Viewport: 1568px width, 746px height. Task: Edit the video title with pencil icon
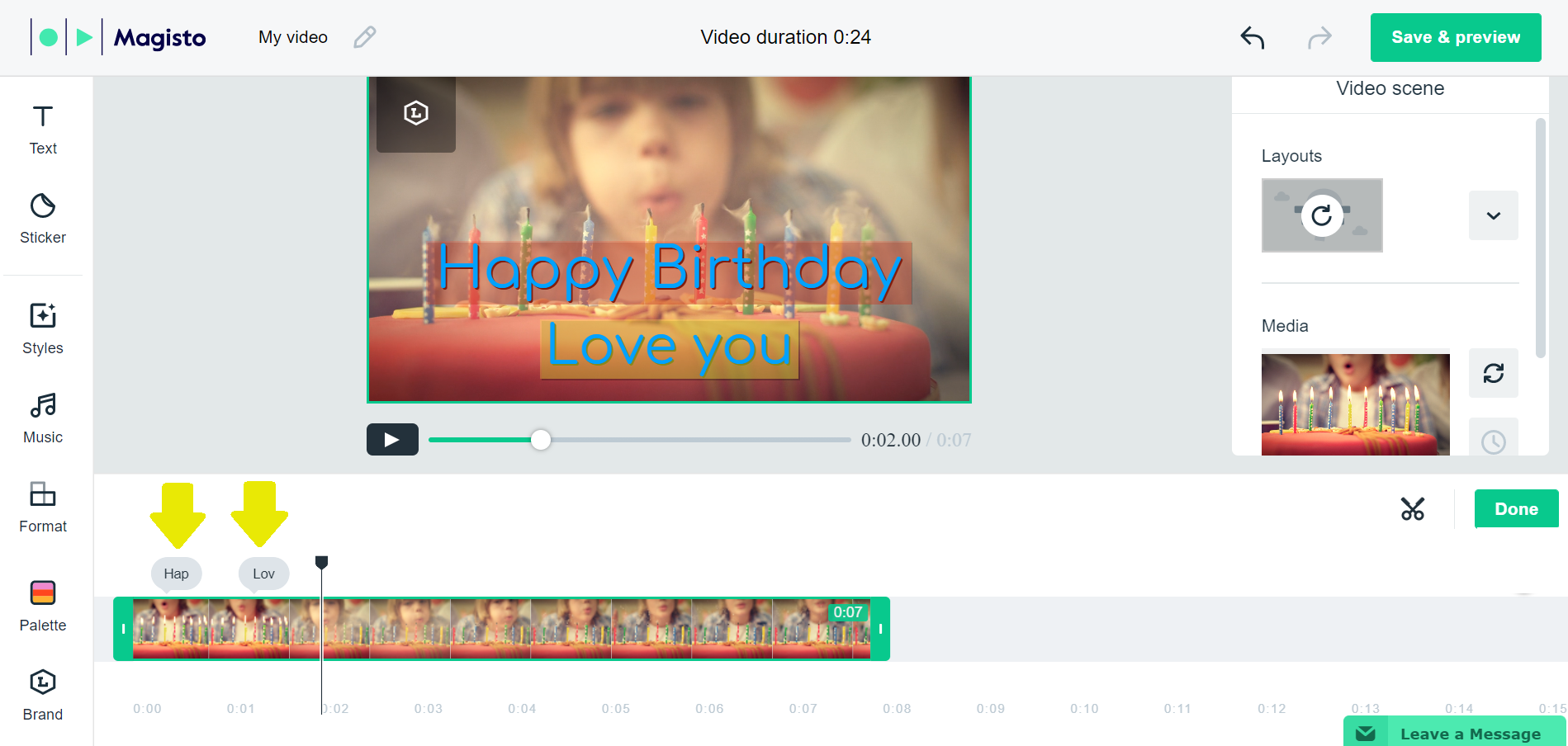pos(365,37)
